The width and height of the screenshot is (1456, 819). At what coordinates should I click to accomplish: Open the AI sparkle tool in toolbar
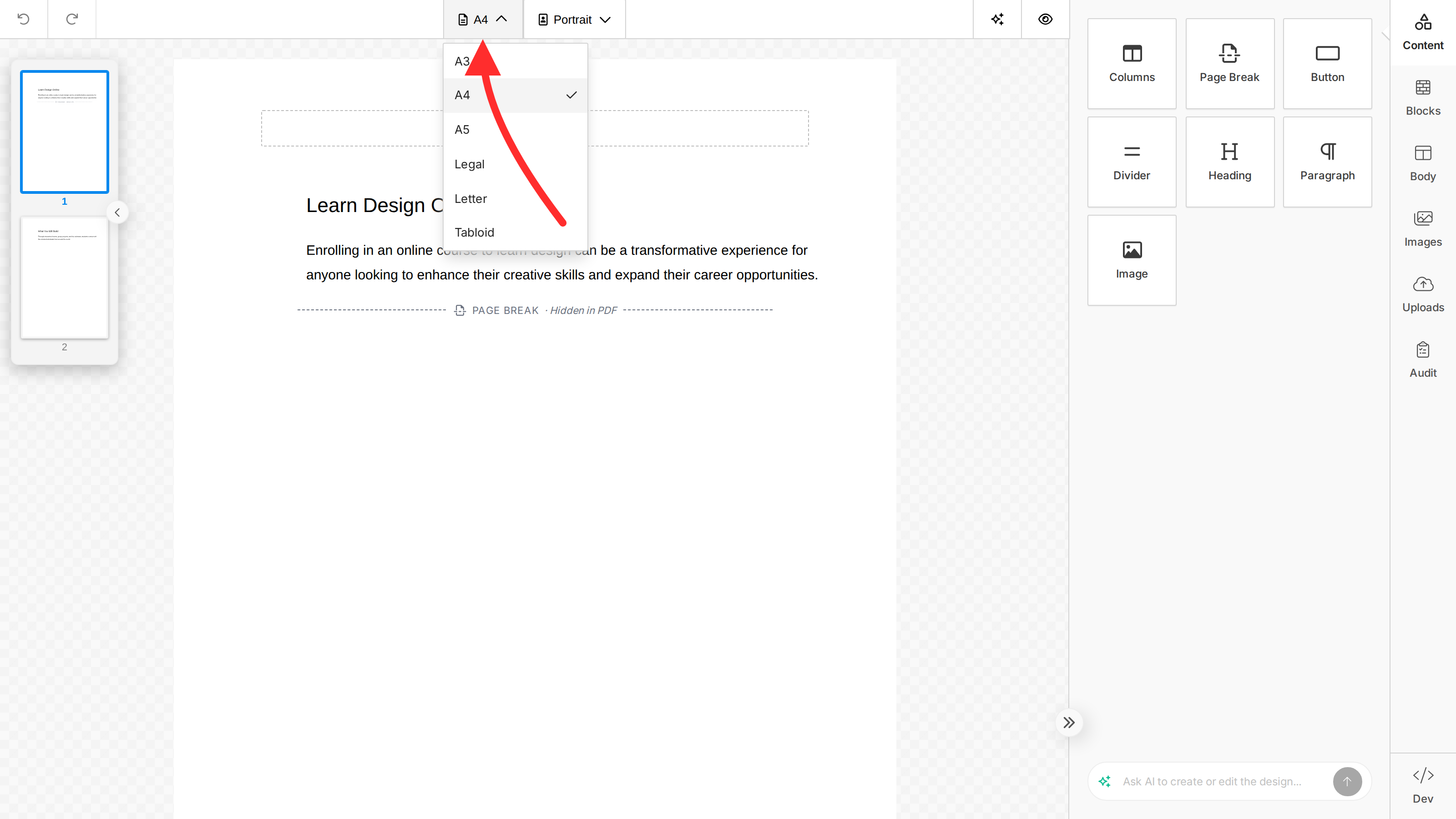pyautogui.click(x=997, y=19)
